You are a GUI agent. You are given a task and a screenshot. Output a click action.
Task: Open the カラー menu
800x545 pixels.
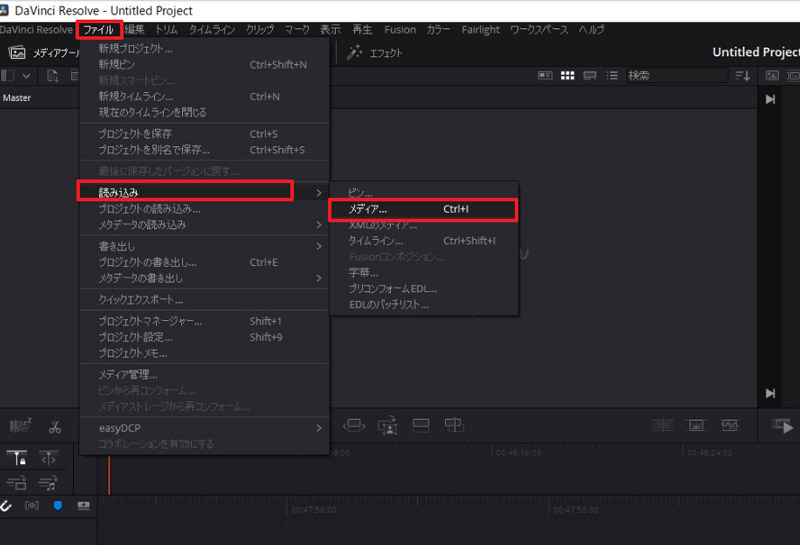click(438, 30)
